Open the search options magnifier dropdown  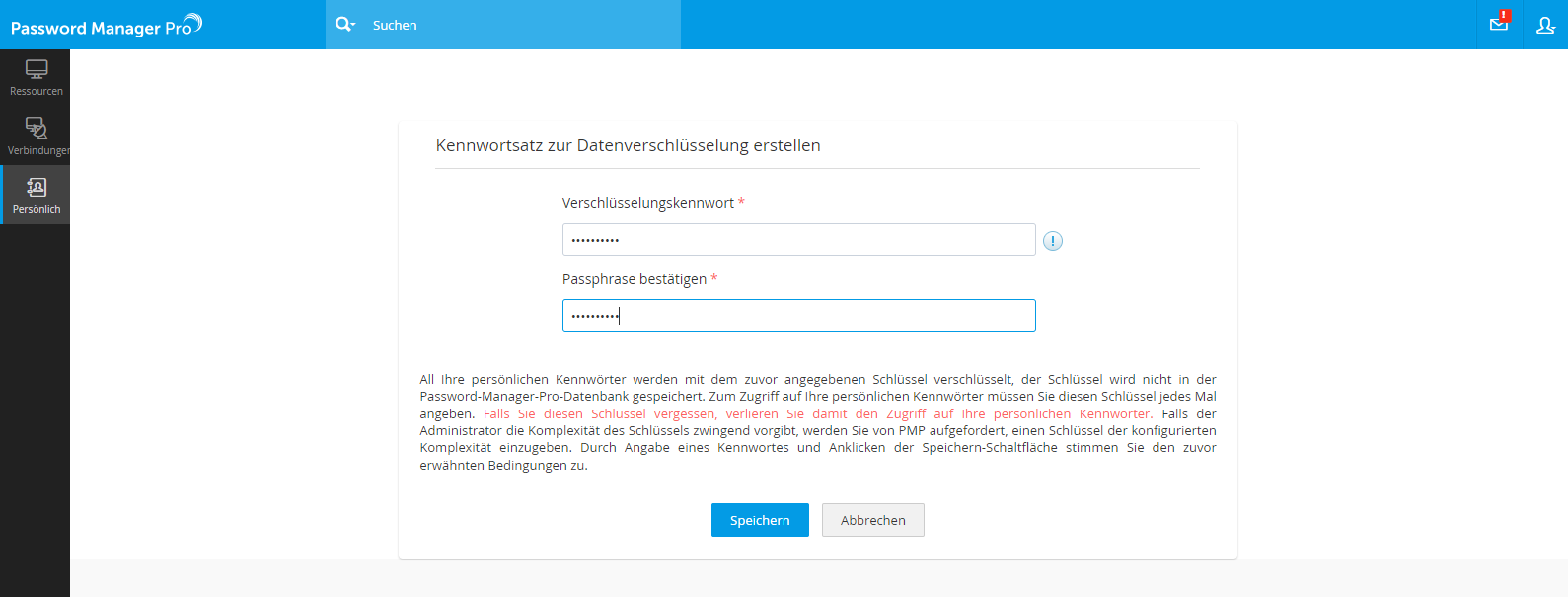344,25
